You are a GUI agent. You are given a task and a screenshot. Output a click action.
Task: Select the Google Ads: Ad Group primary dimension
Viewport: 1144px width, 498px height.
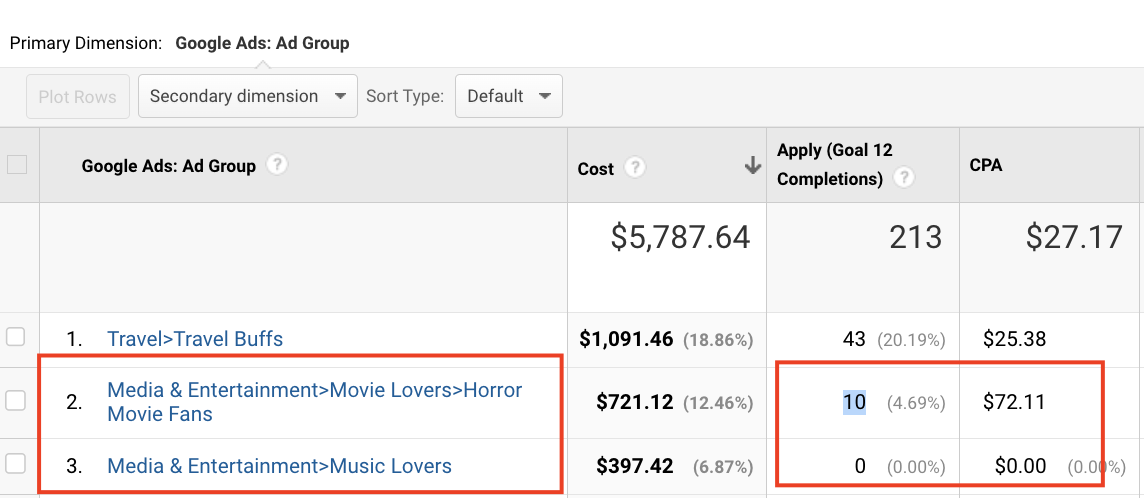[262, 43]
